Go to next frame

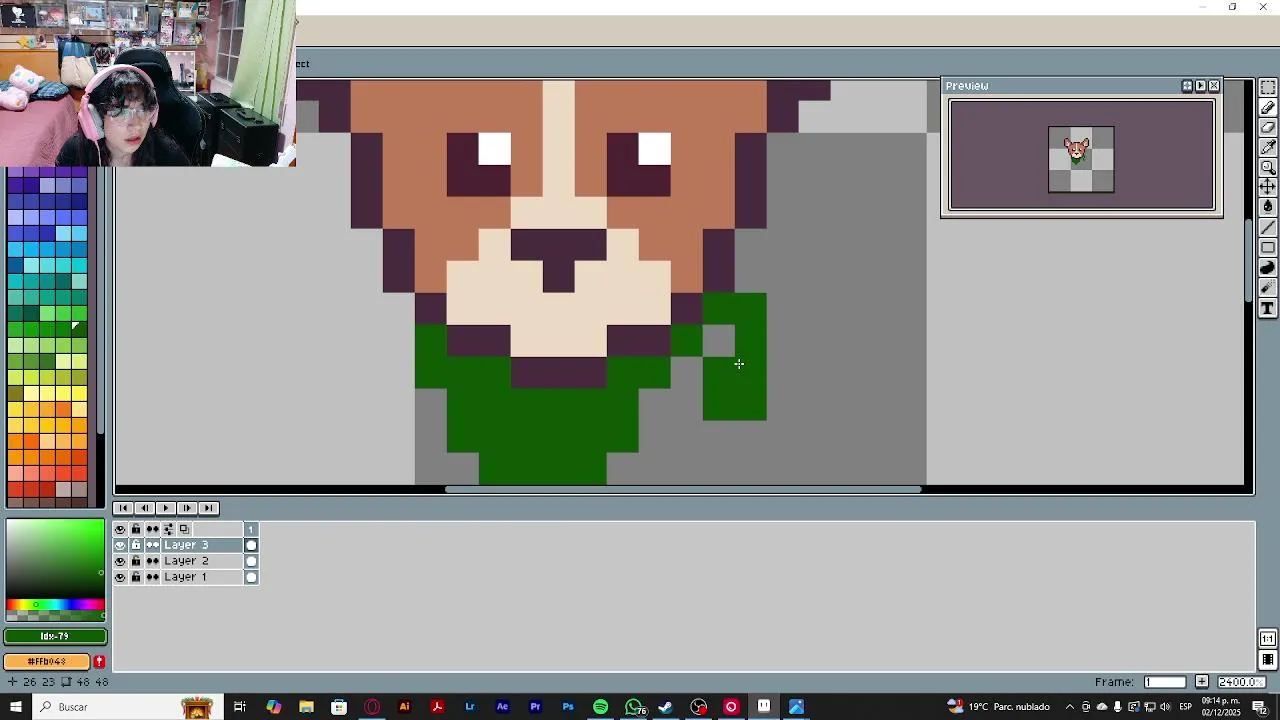pos(187,508)
